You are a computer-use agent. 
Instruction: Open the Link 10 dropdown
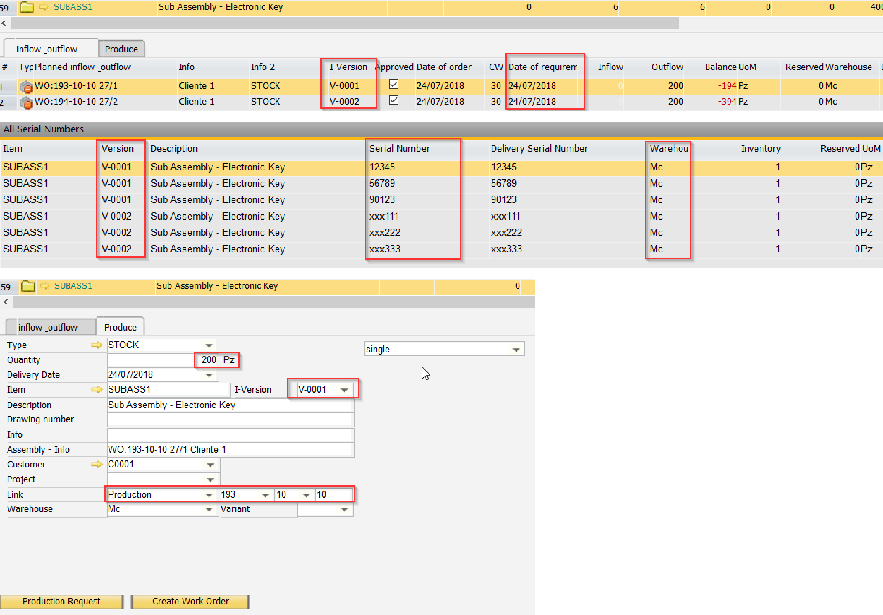tap(306, 494)
